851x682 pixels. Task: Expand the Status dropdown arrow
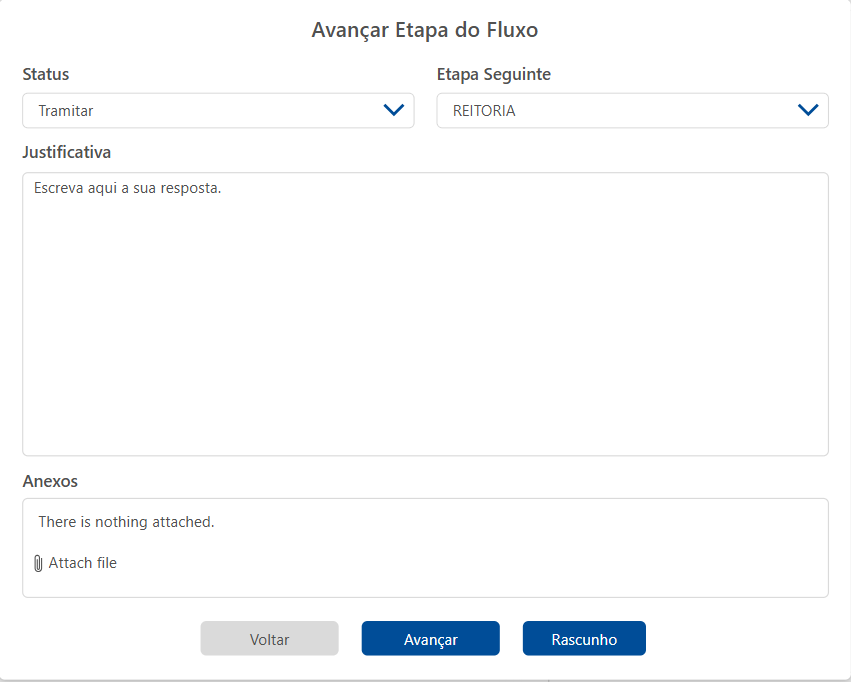pyautogui.click(x=394, y=111)
